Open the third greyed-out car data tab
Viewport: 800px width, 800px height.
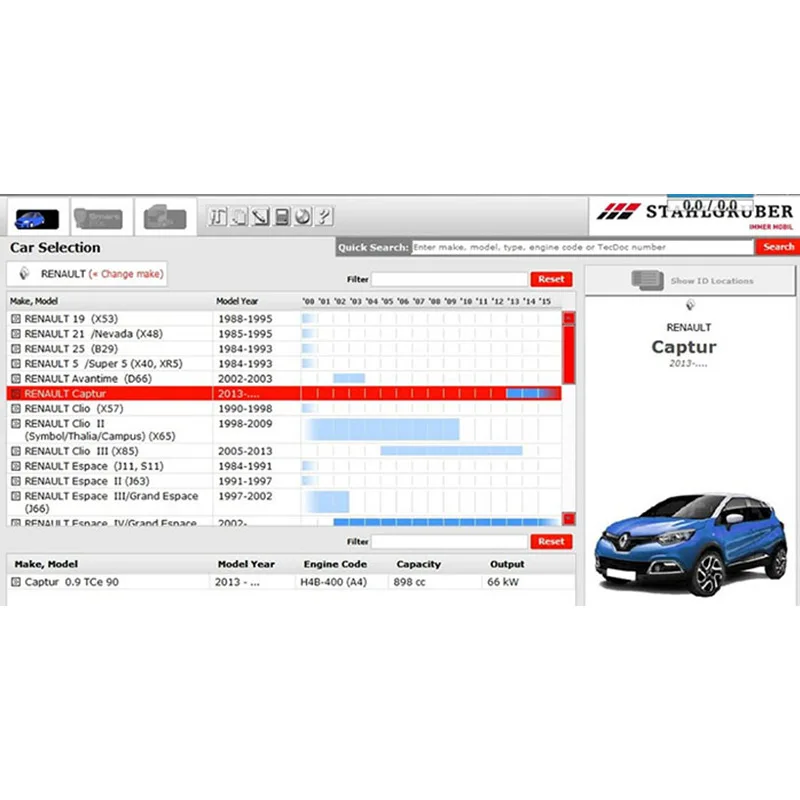pyautogui.click(x=165, y=218)
